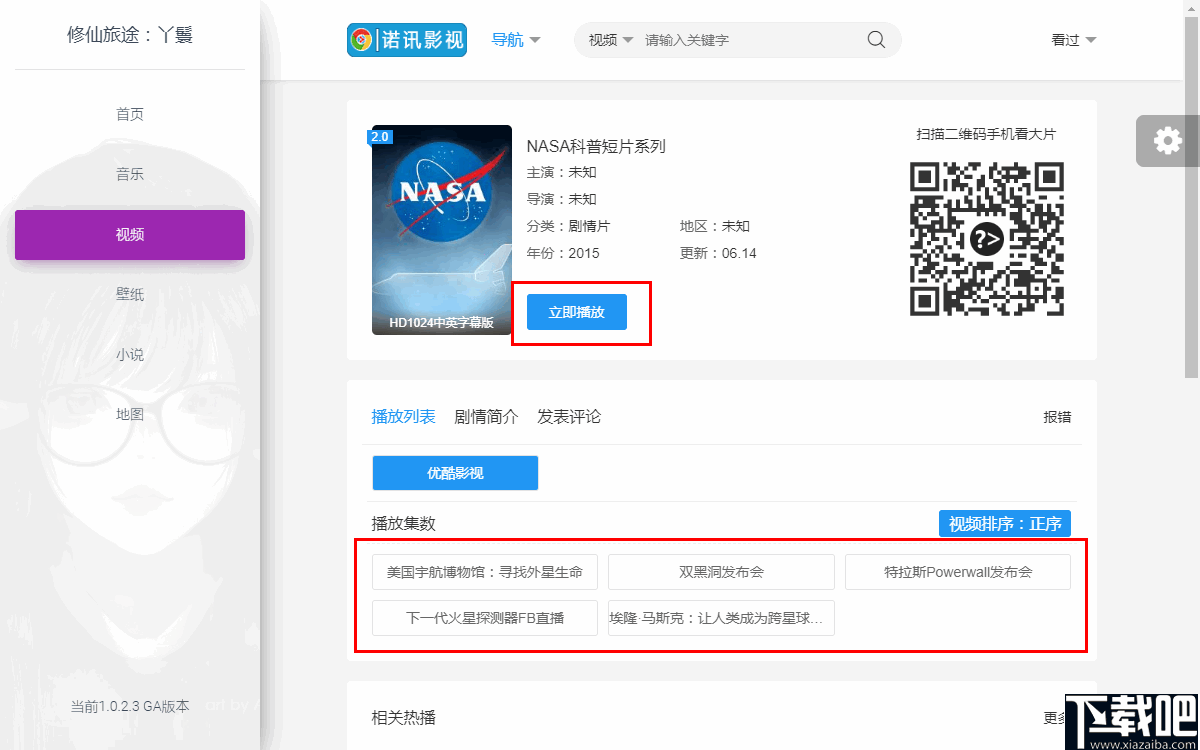
Task: Click the 立即播放 button
Action: [x=577, y=312]
